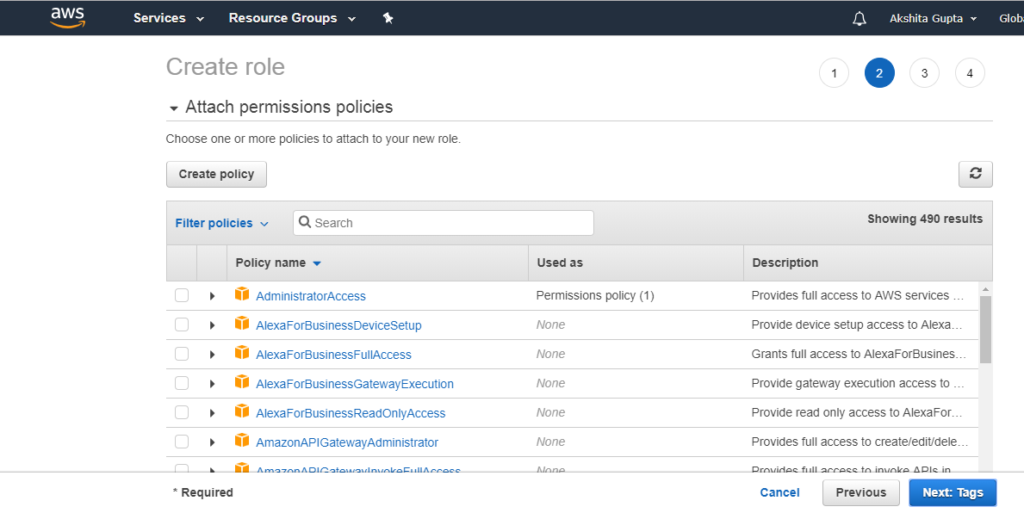Click the Cancel link
The width and height of the screenshot is (1024, 513).
(x=779, y=493)
